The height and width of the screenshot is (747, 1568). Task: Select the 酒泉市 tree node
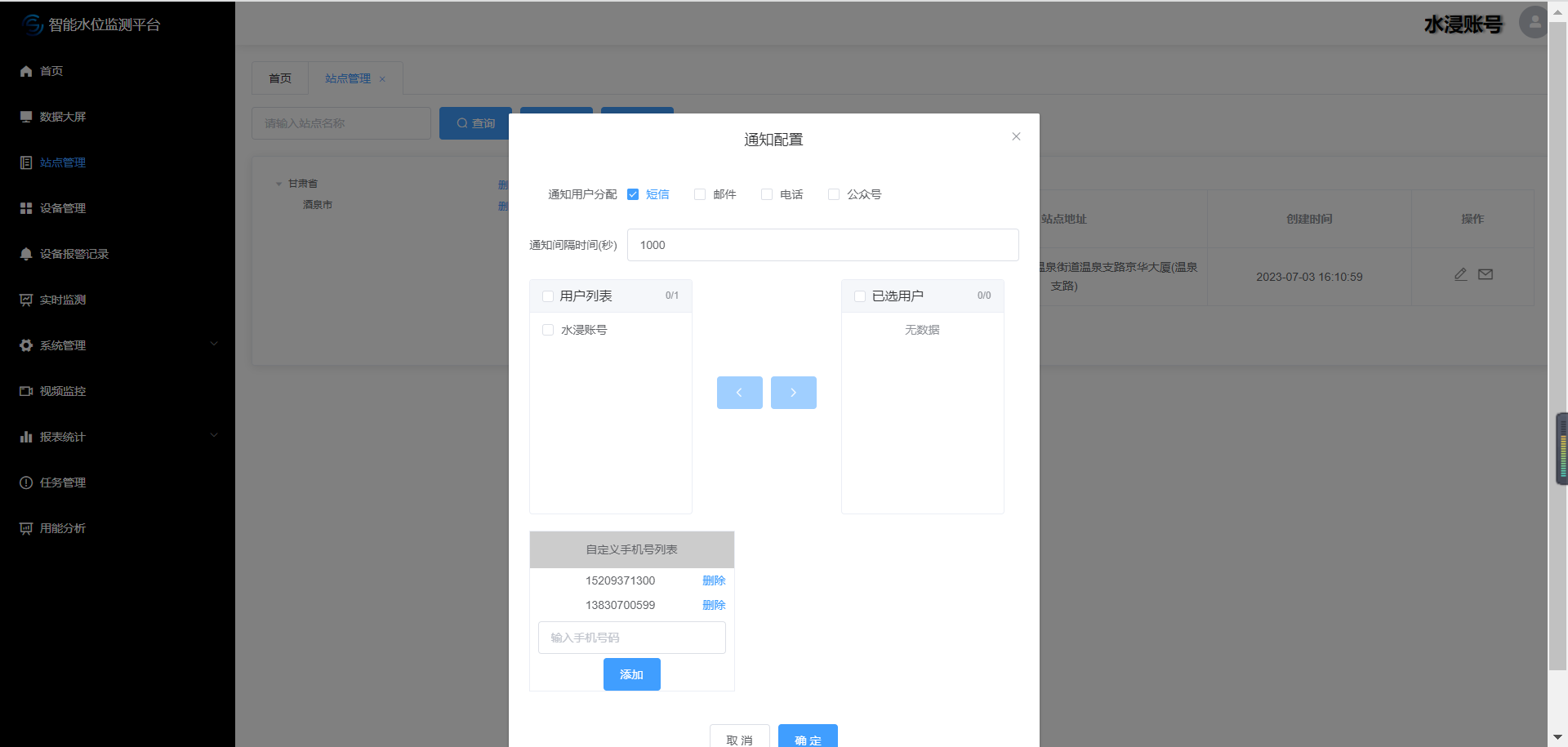(318, 205)
